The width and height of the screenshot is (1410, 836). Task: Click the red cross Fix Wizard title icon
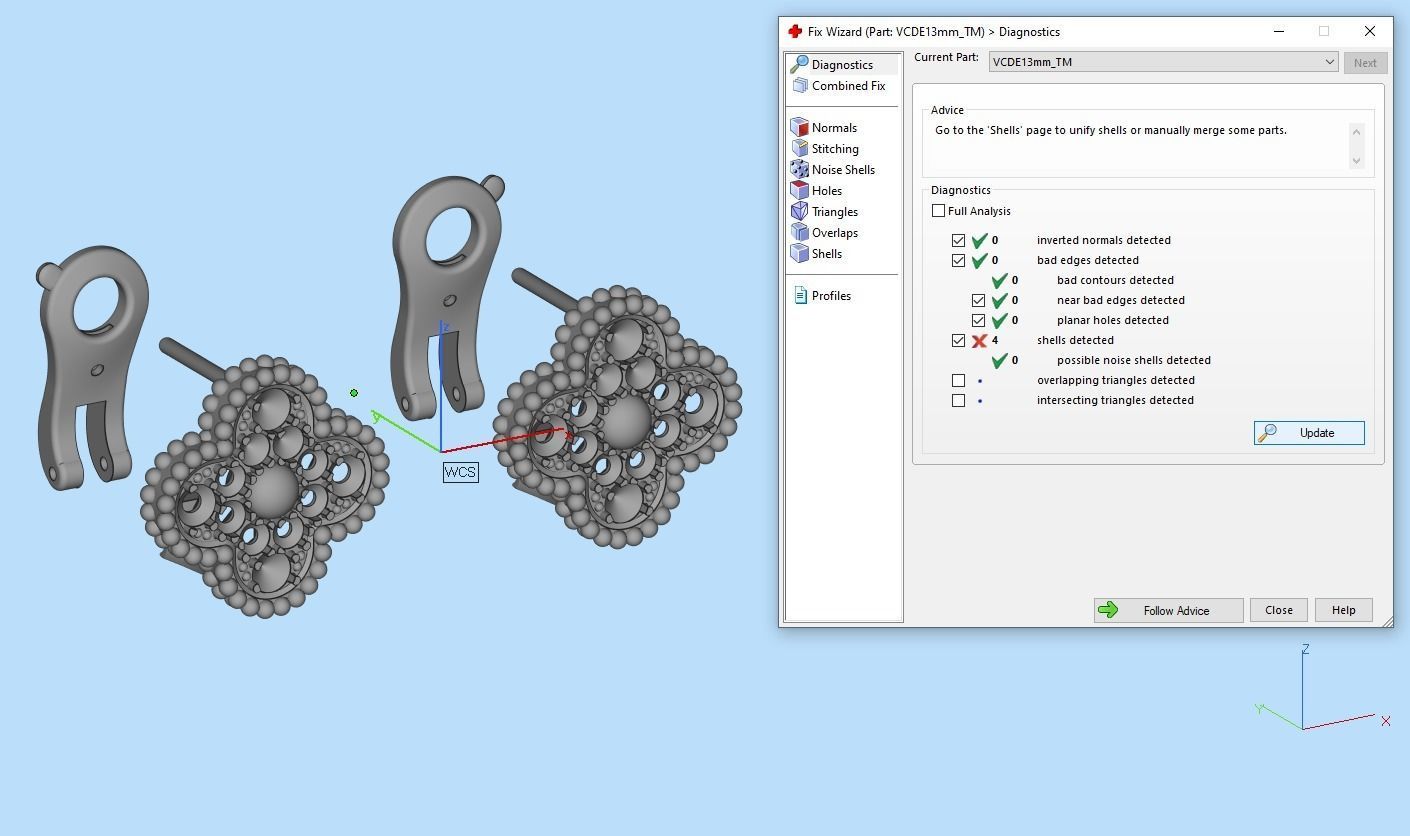click(x=795, y=31)
